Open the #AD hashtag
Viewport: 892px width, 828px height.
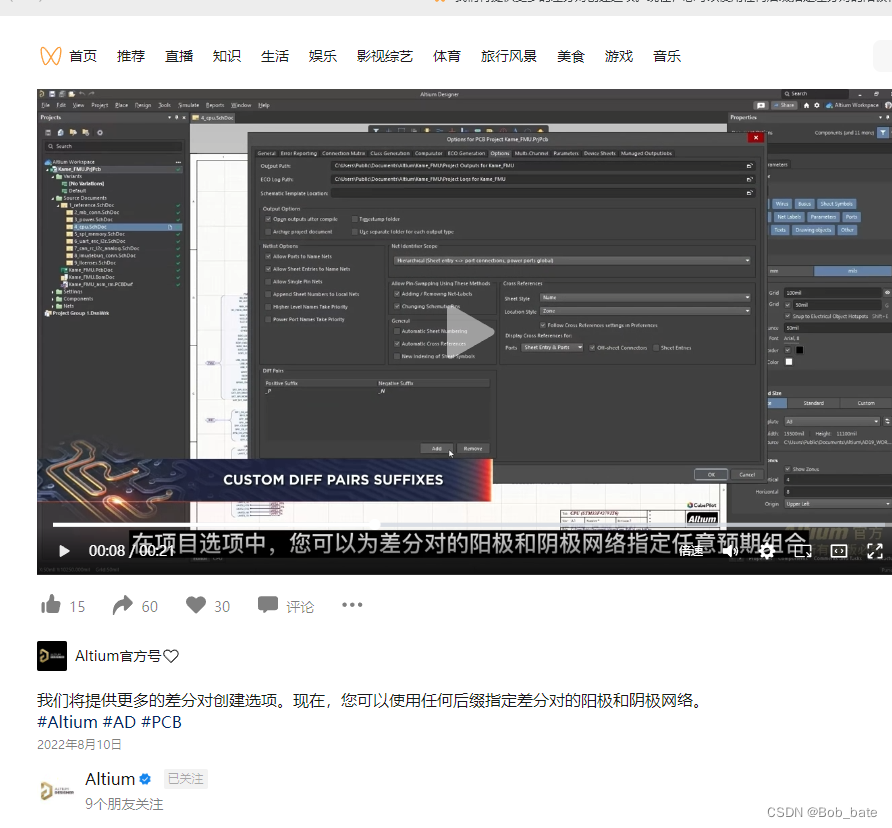[119, 722]
